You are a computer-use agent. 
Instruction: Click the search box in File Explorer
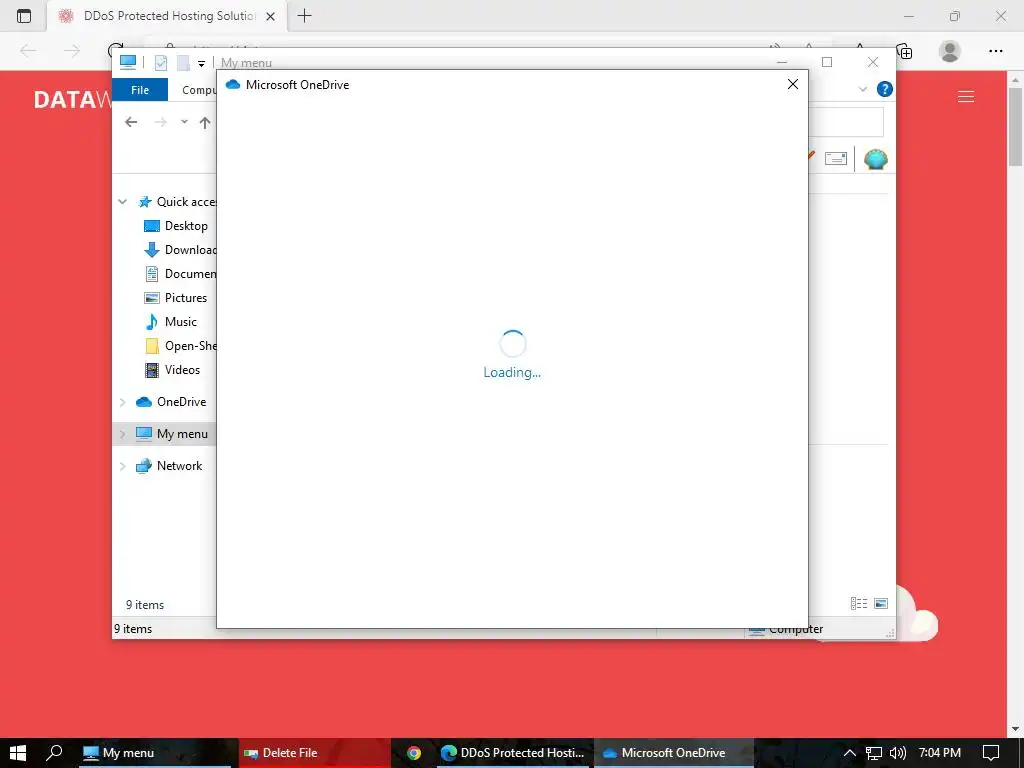coord(846,122)
